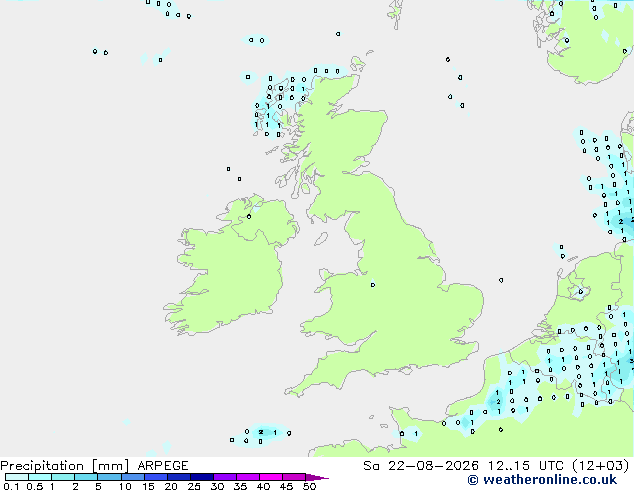Image resolution: width=634 pixels, height=490 pixels.
Task: Click the Shetland Islands outline
Action: [x=395, y=14]
